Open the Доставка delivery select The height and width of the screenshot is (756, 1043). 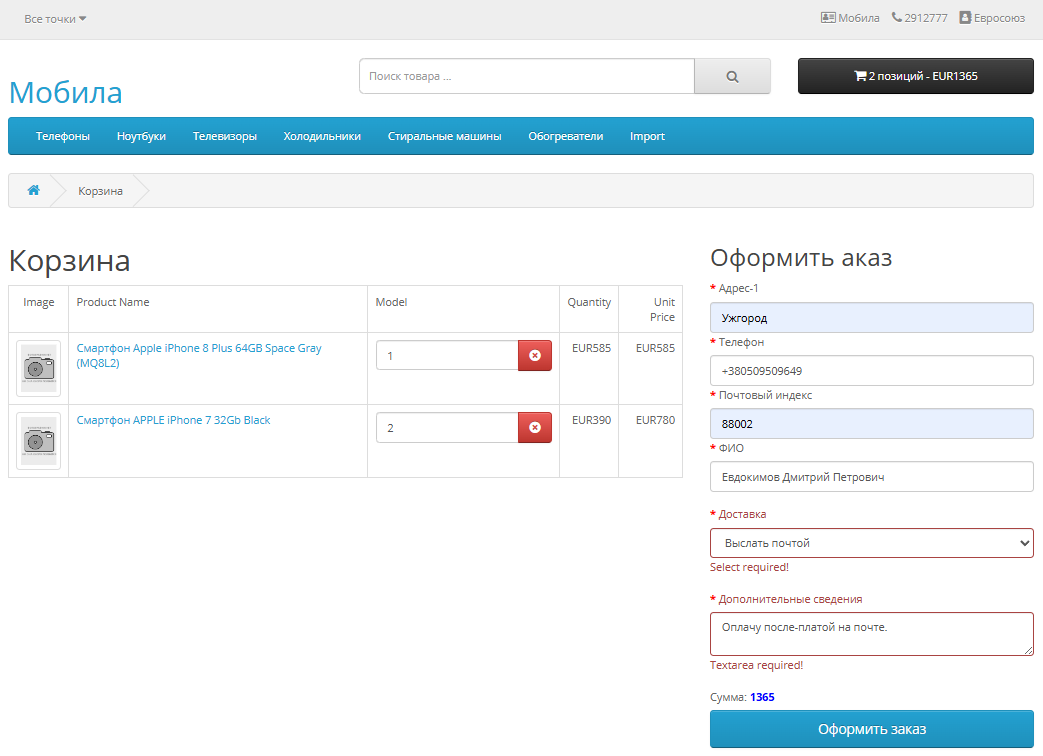click(x=871, y=543)
